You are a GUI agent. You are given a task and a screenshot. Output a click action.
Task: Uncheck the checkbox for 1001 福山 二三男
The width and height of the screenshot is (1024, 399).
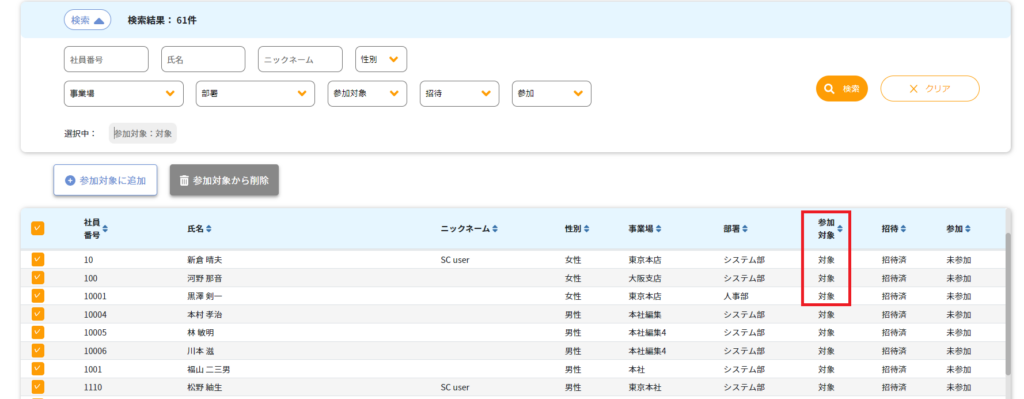coord(38,369)
